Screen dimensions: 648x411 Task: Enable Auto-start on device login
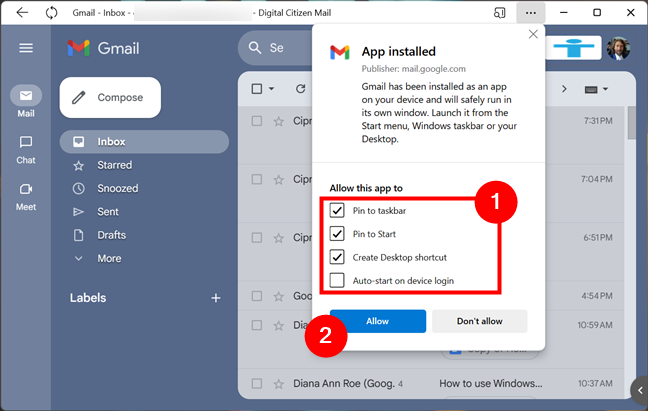[x=337, y=280]
